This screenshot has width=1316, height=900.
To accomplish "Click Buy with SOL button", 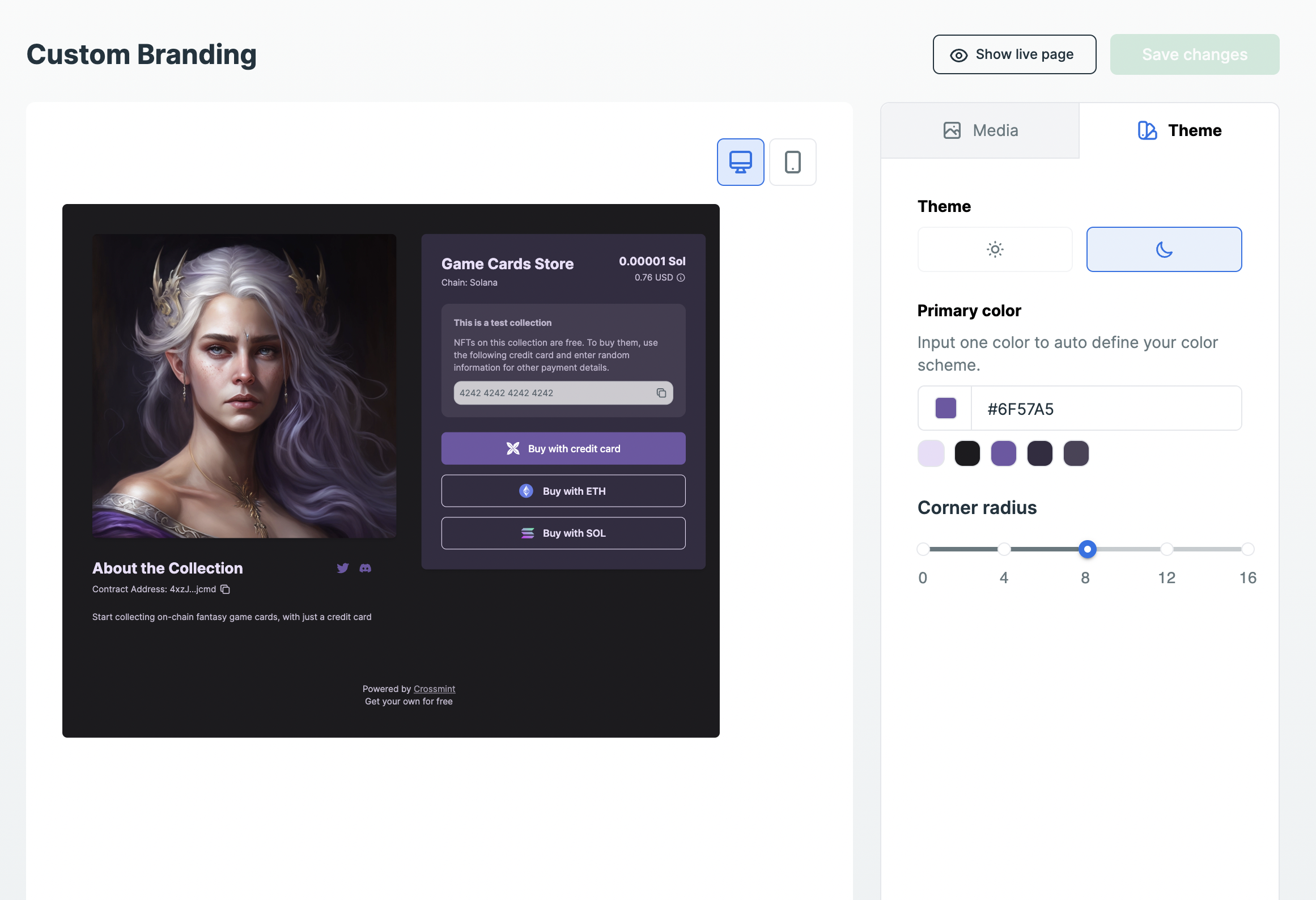I will [x=563, y=533].
